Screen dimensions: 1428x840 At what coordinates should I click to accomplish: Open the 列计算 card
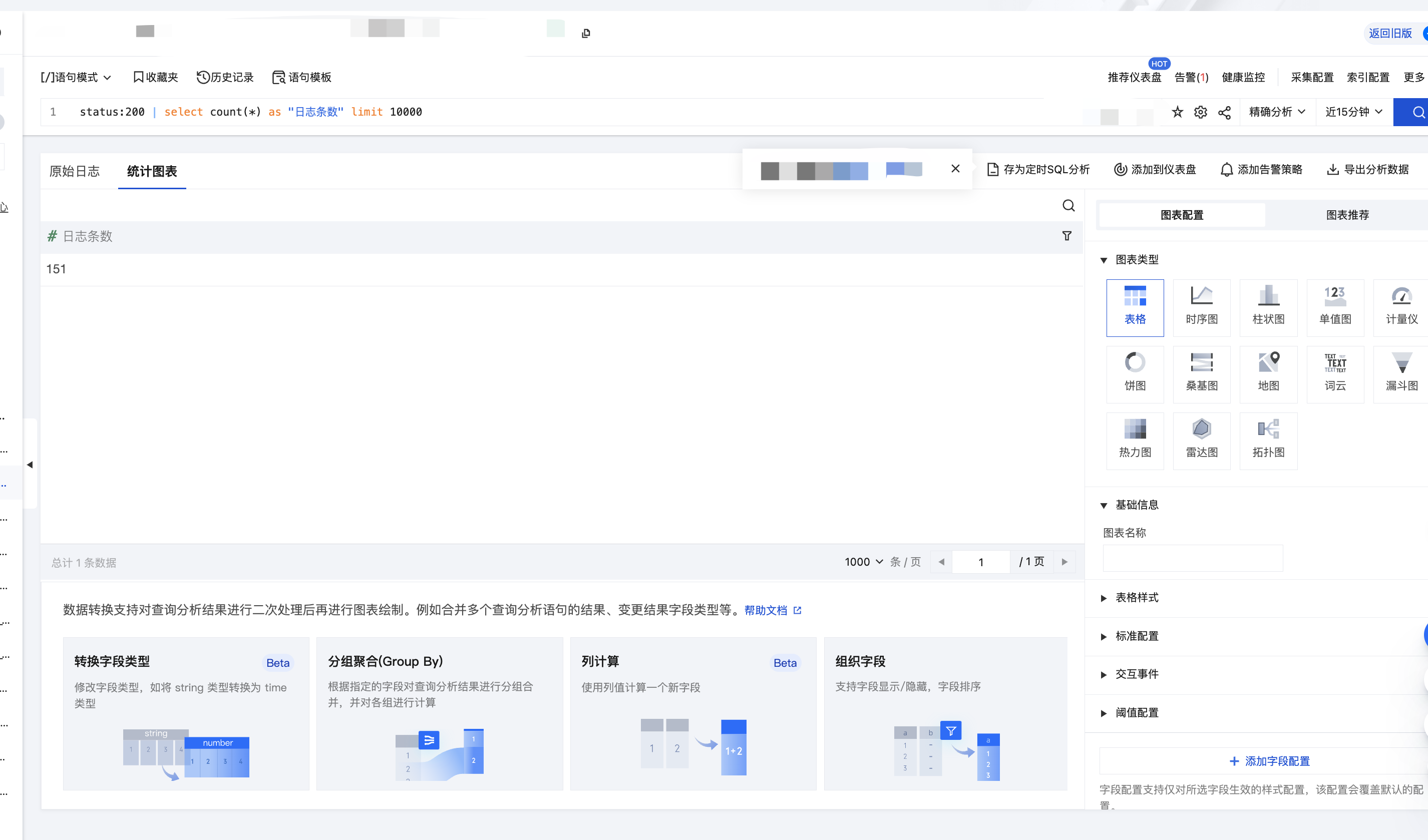coord(692,713)
